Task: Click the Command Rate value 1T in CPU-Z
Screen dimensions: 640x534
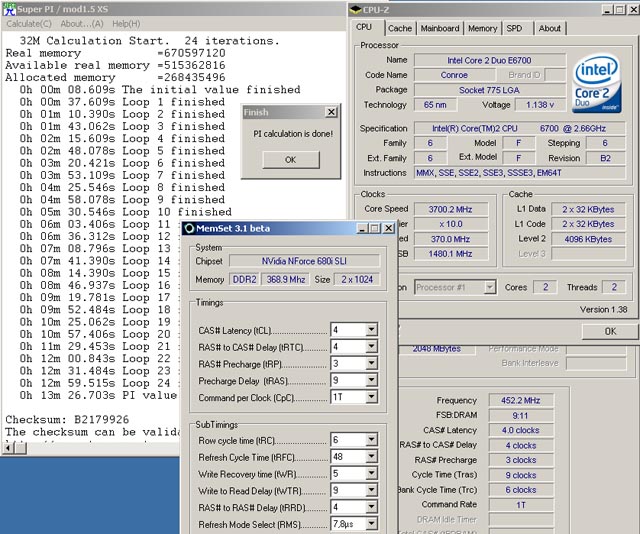Action: tap(520, 505)
